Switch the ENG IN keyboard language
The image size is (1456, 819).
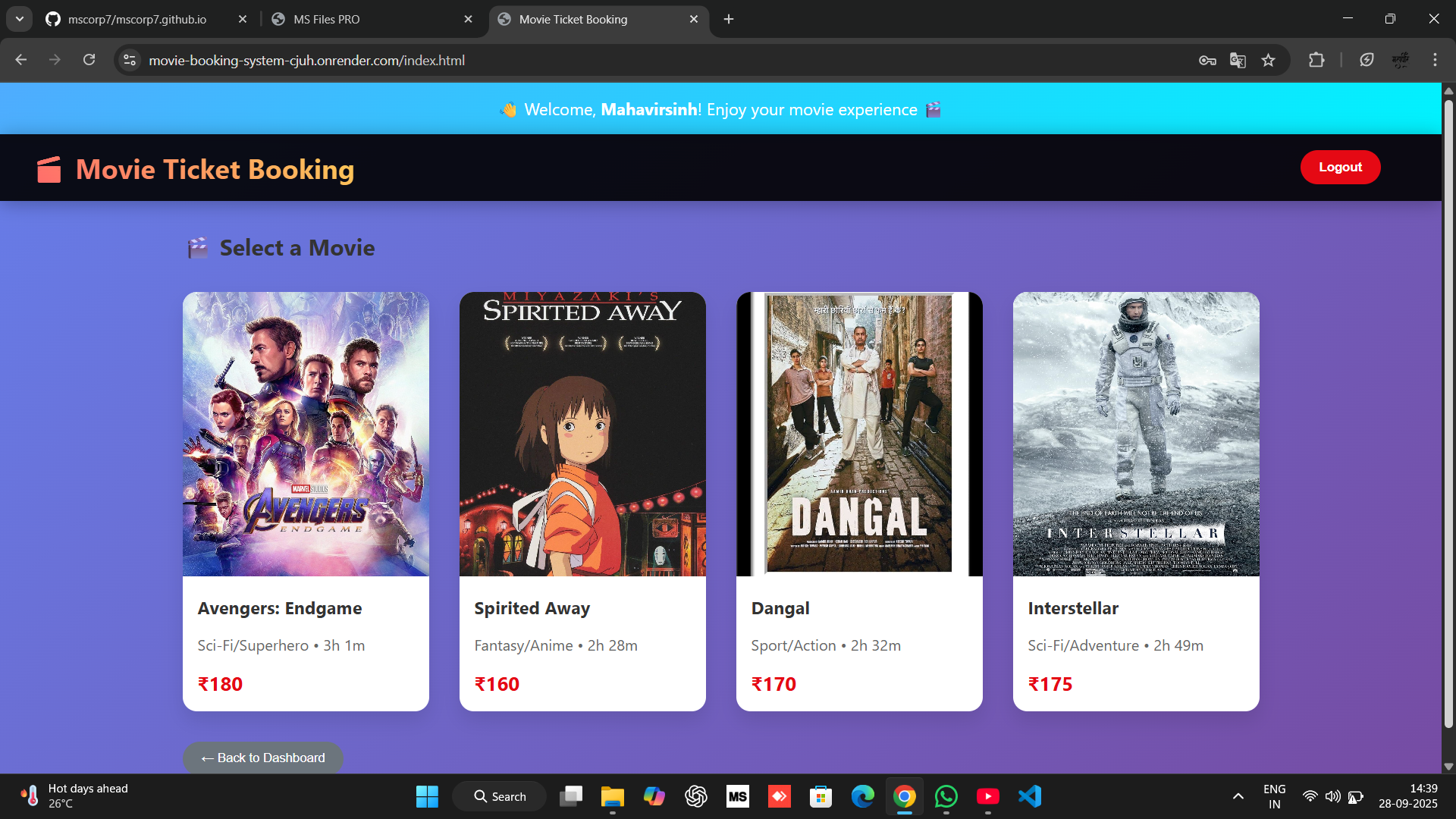pyautogui.click(x=1273, y=796)
